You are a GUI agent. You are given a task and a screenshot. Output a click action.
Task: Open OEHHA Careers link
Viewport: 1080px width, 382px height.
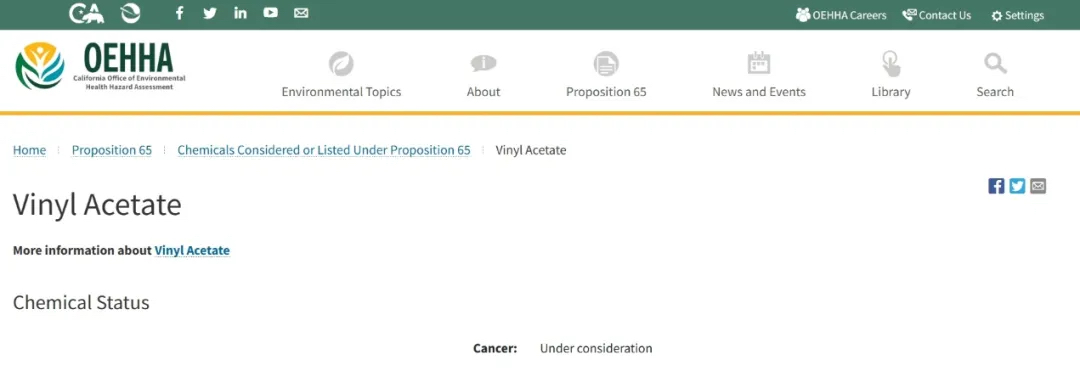841,15
